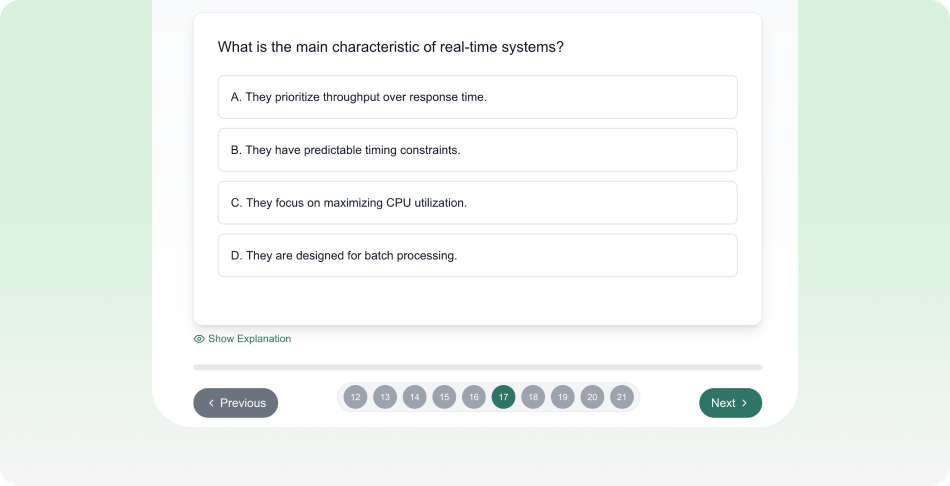Pick answer C maximizing CPU utilization
Image resolution: width=950 pixels, height=486 pixels.
click(x=477, y=203)
